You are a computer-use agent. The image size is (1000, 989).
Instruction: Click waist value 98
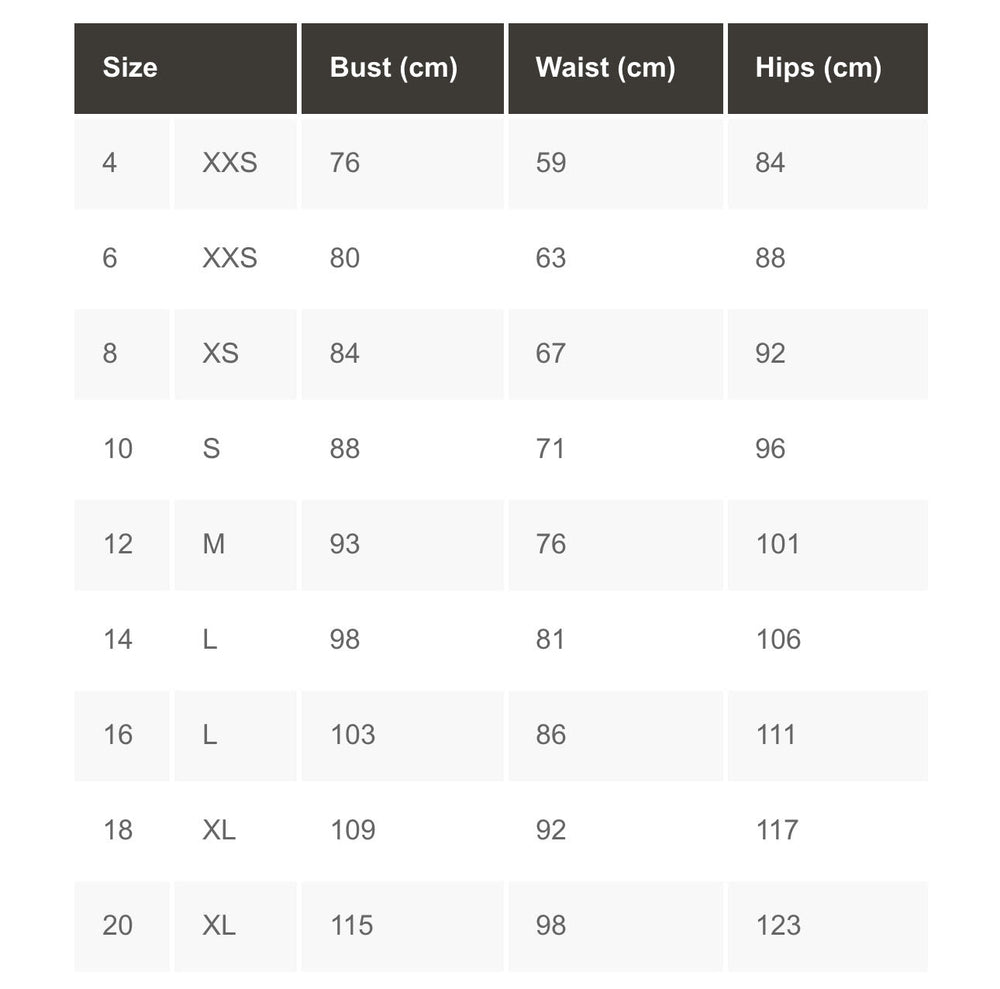[x=551, y=925]
